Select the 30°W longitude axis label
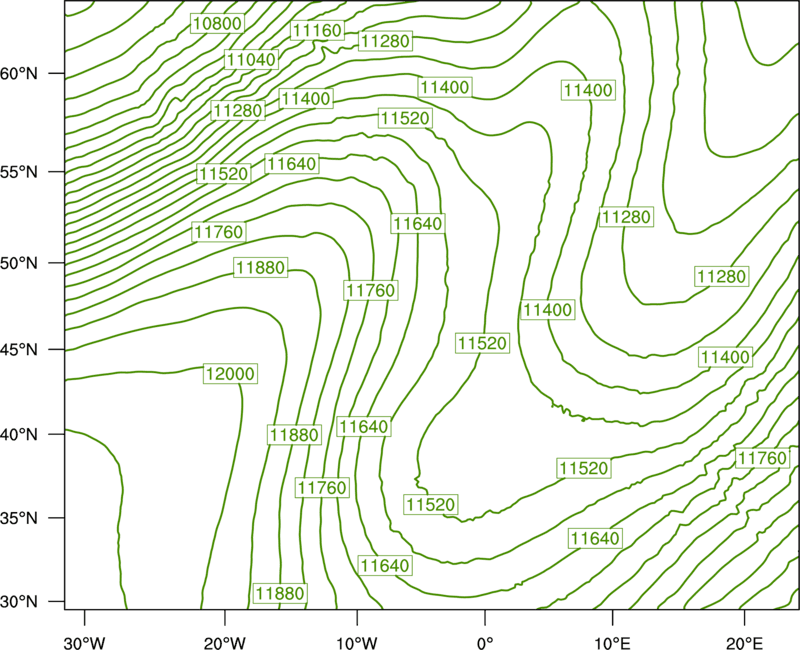 point(84,643)
